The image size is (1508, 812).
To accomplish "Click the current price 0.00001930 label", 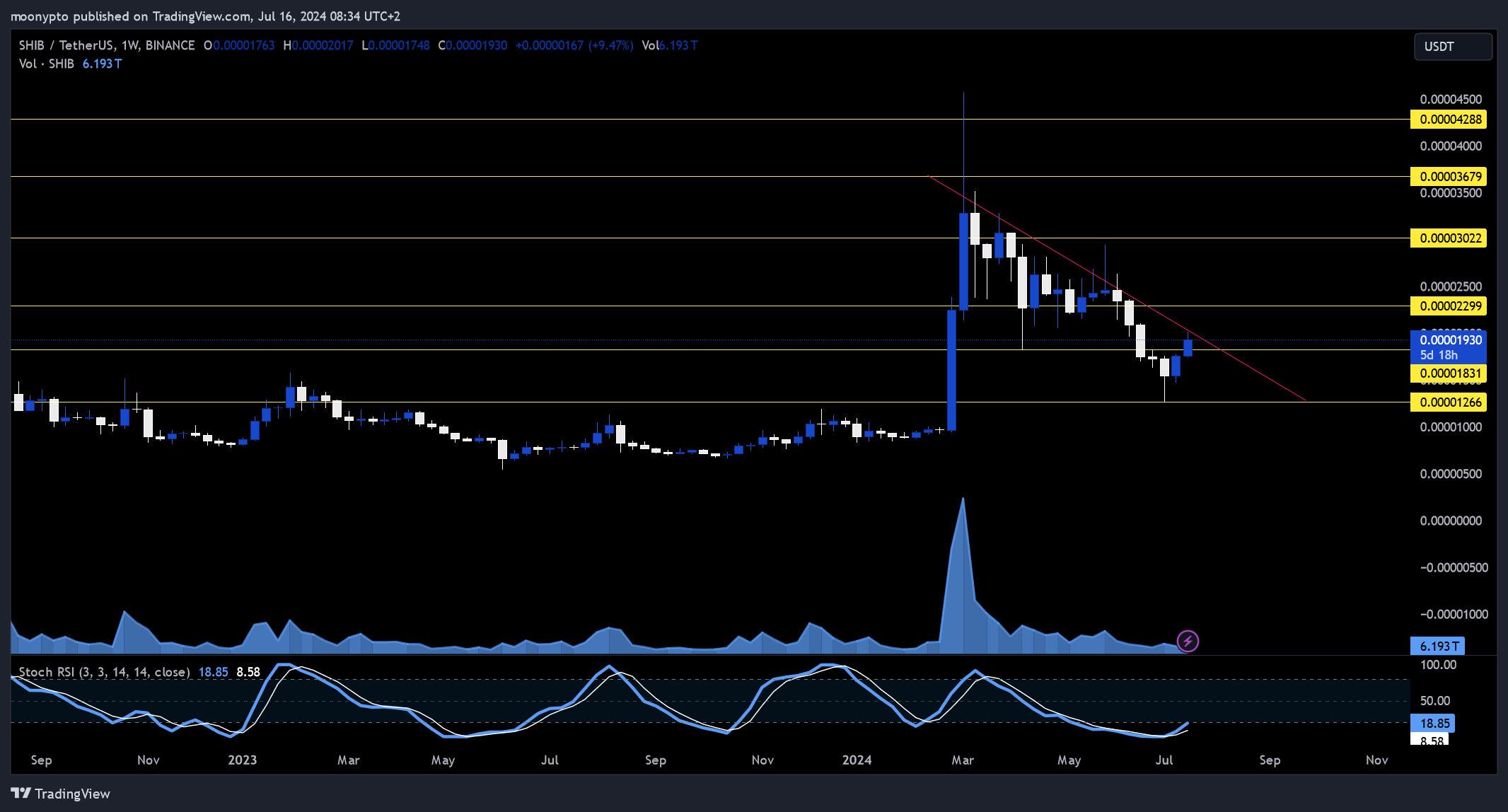I will 1449,340.
